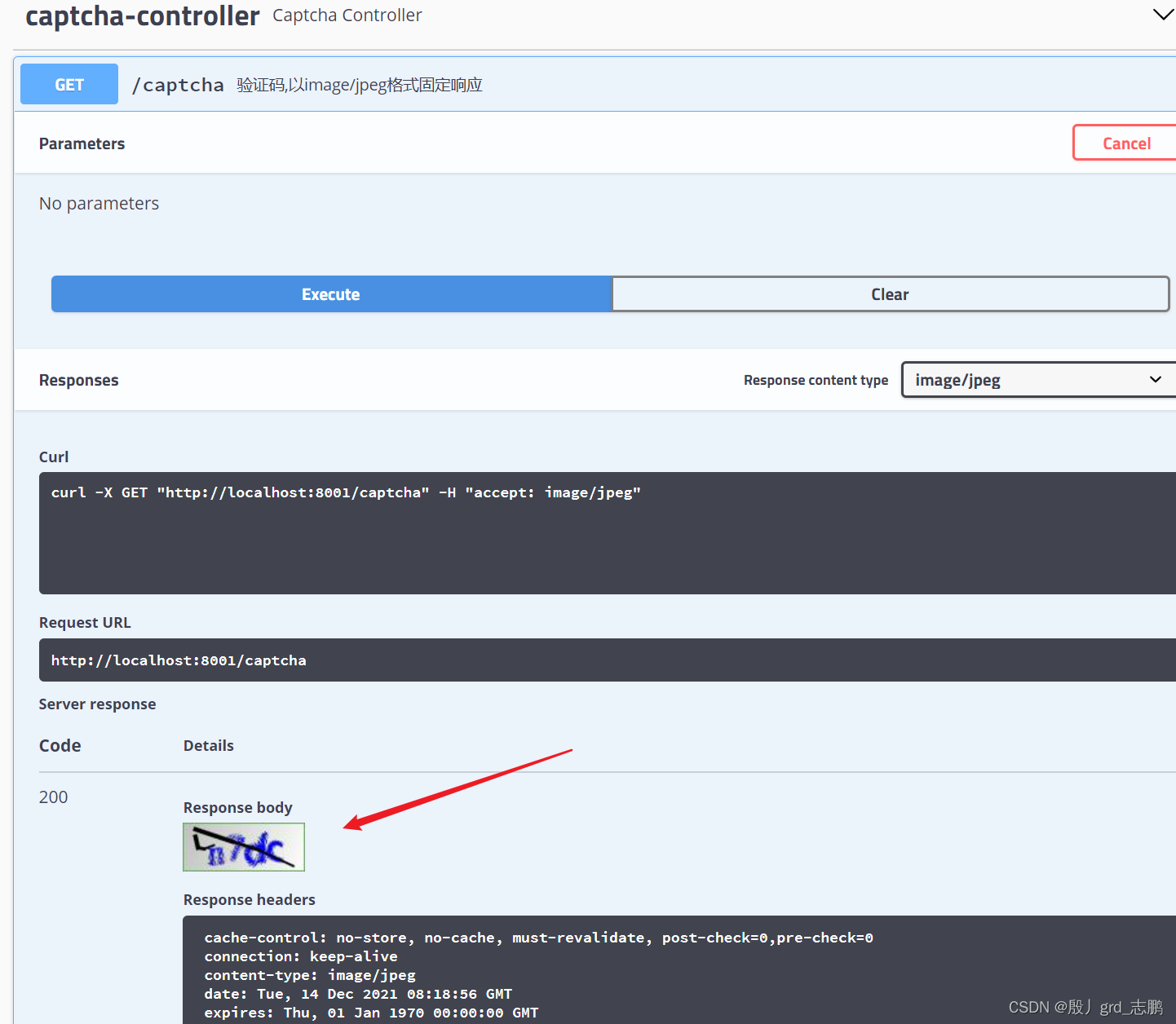
Task: Select the connection: keep-alive header line
Action: click(x=301, y=956)
